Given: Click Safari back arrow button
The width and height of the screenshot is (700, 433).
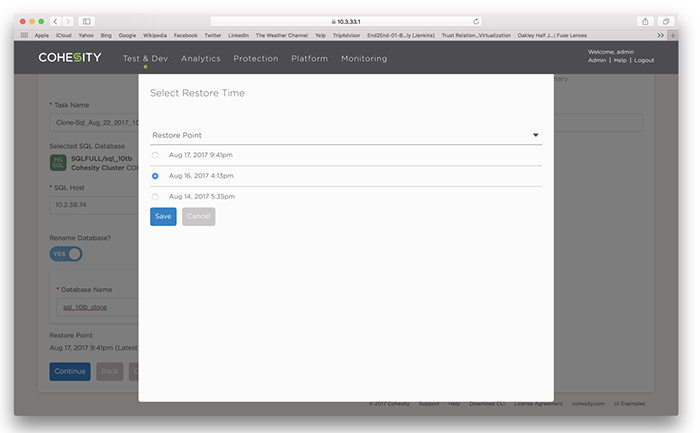Looking at the screenshot, I should point(56,21).
